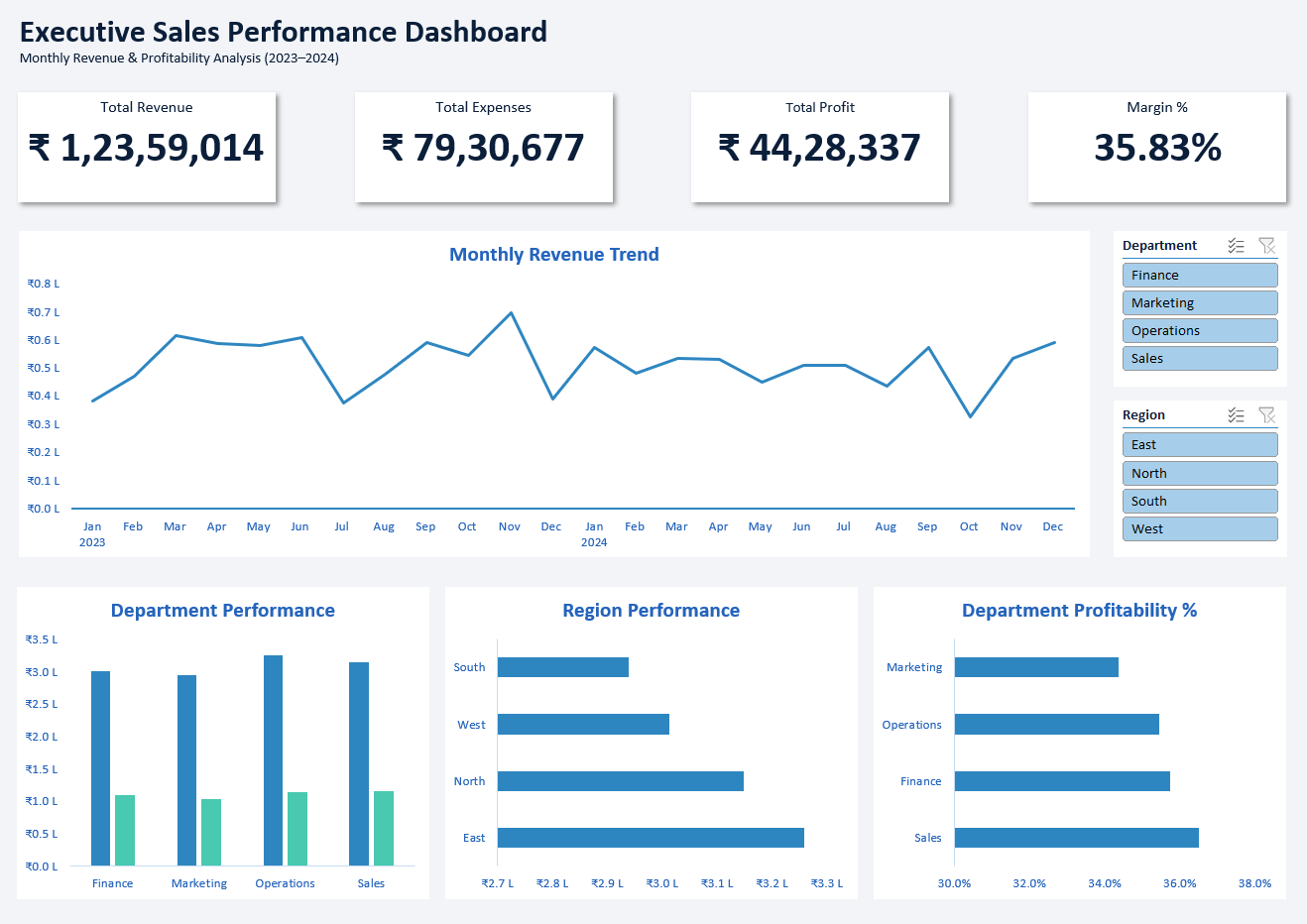The width and height of the screenshot is (1307, 924).
Task: Toggle the Marketing department filter
Action: point(1200,302)
